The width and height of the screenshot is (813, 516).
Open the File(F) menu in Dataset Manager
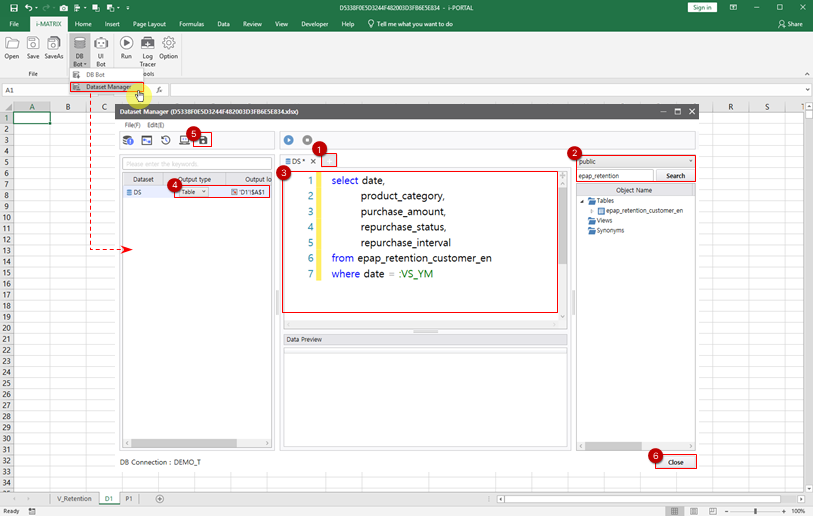tap(131, 125)
